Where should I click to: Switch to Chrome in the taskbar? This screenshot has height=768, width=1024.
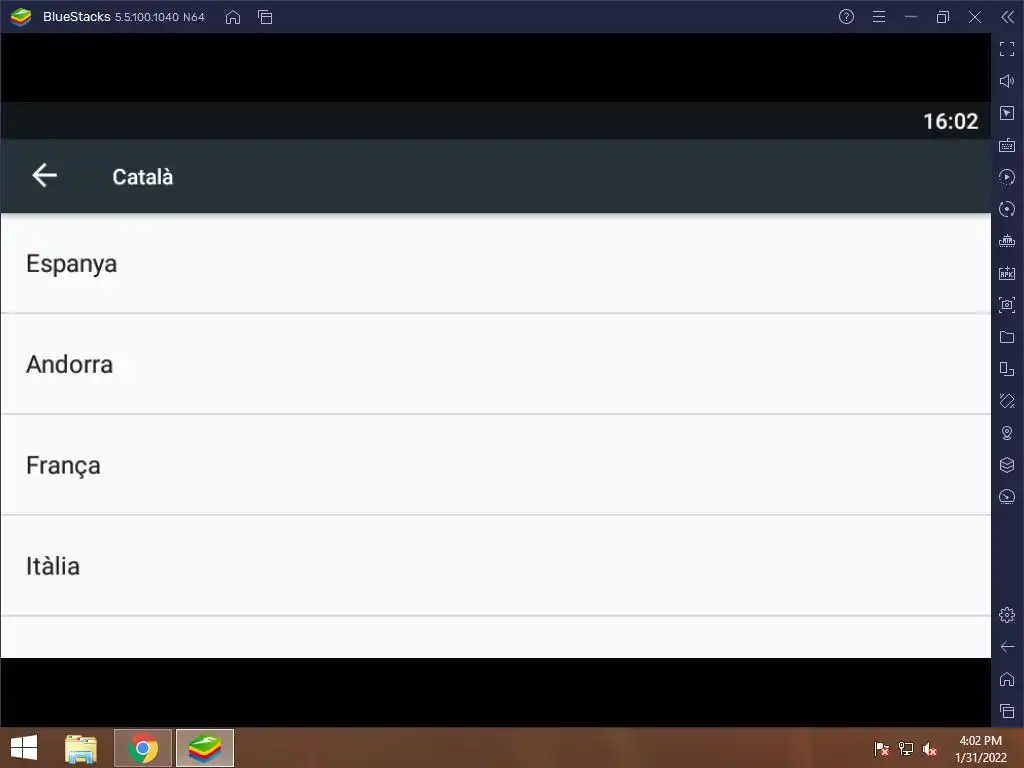click(143, 748)
